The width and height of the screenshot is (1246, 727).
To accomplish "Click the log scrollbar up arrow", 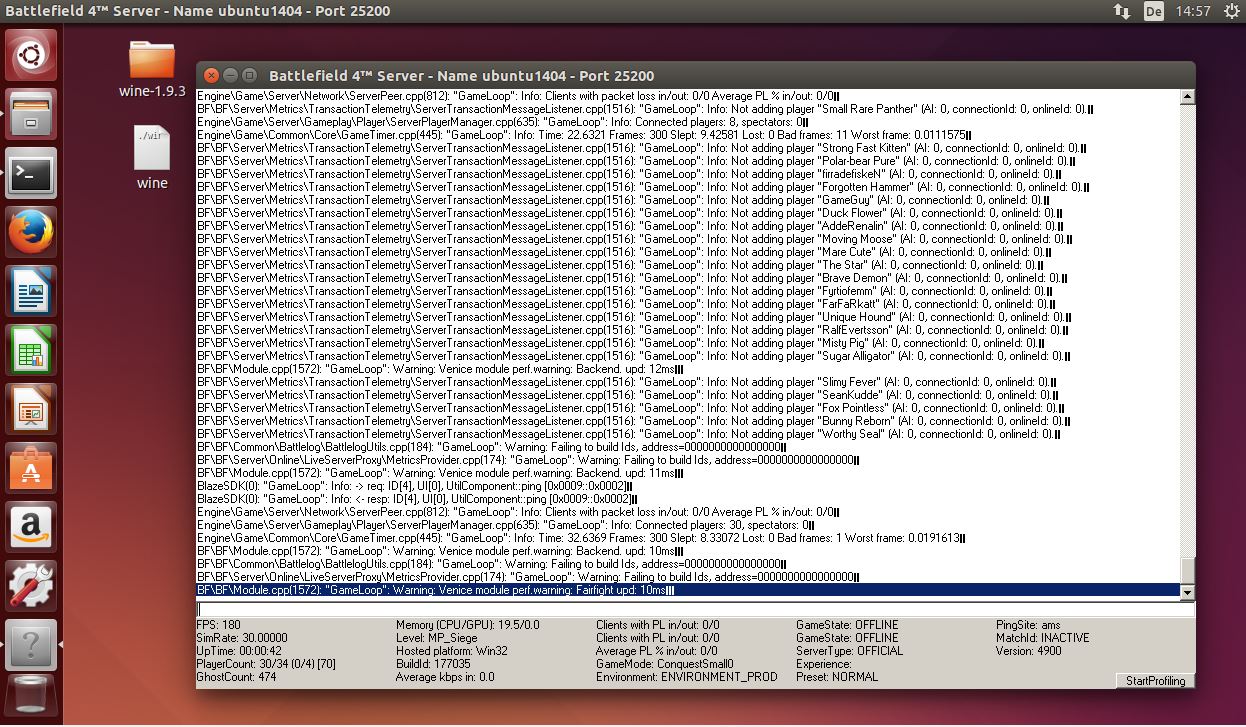I will [x=1188, y=97].
